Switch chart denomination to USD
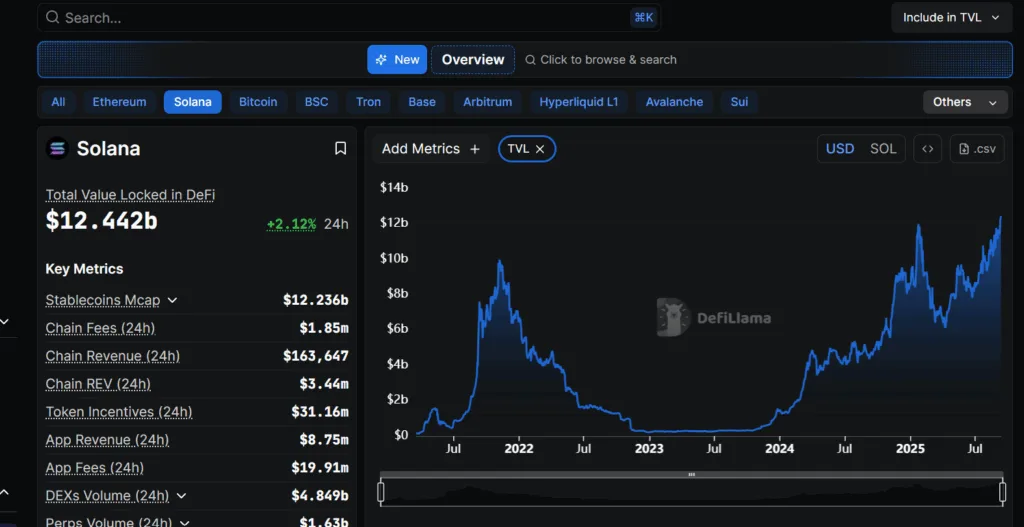The height and width of the screenshot is (527, 1024). click(x=840, y=149)
